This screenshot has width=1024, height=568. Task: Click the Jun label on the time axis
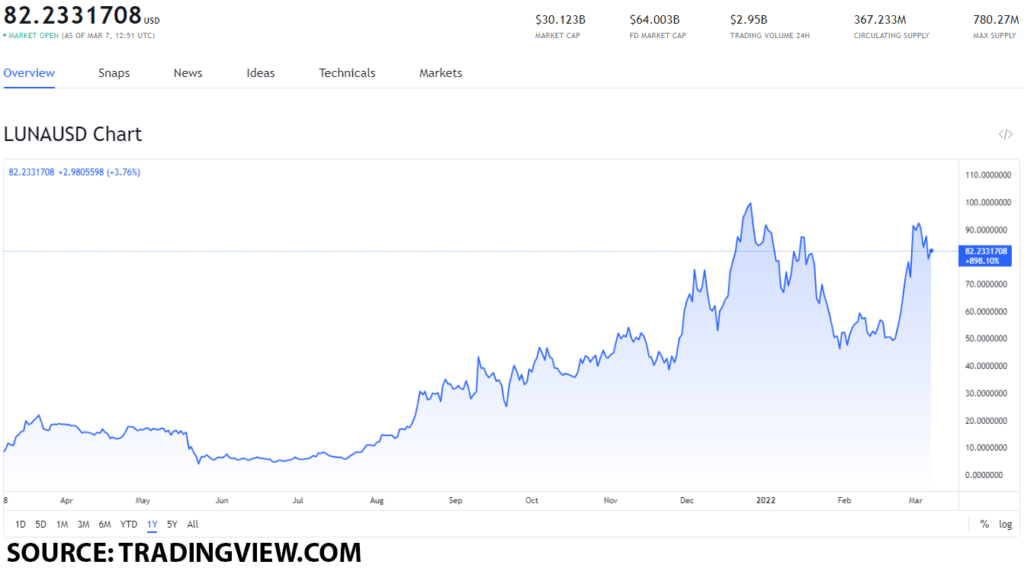pos(222,501)
